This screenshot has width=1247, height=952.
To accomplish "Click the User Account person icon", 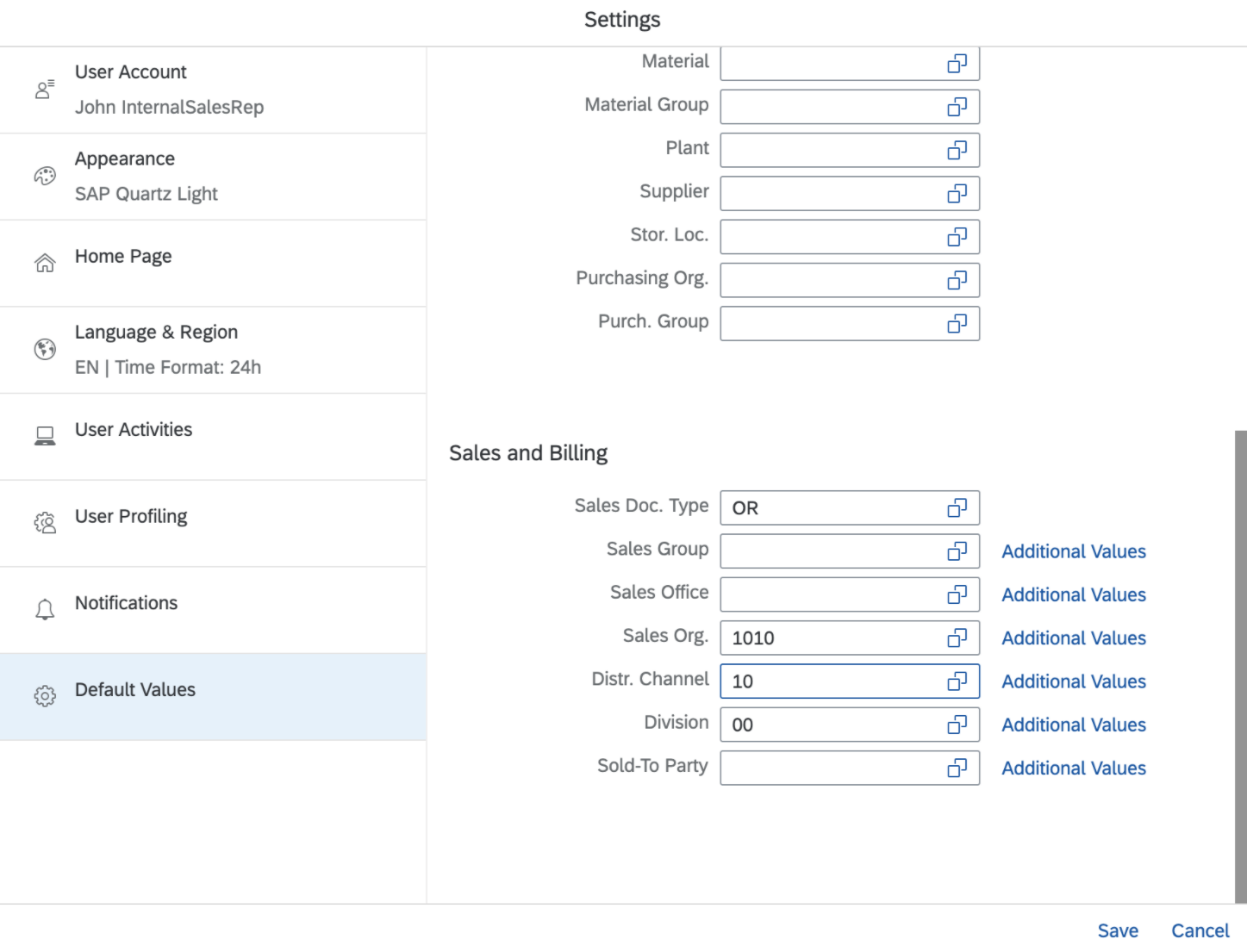I will point(45,89).
